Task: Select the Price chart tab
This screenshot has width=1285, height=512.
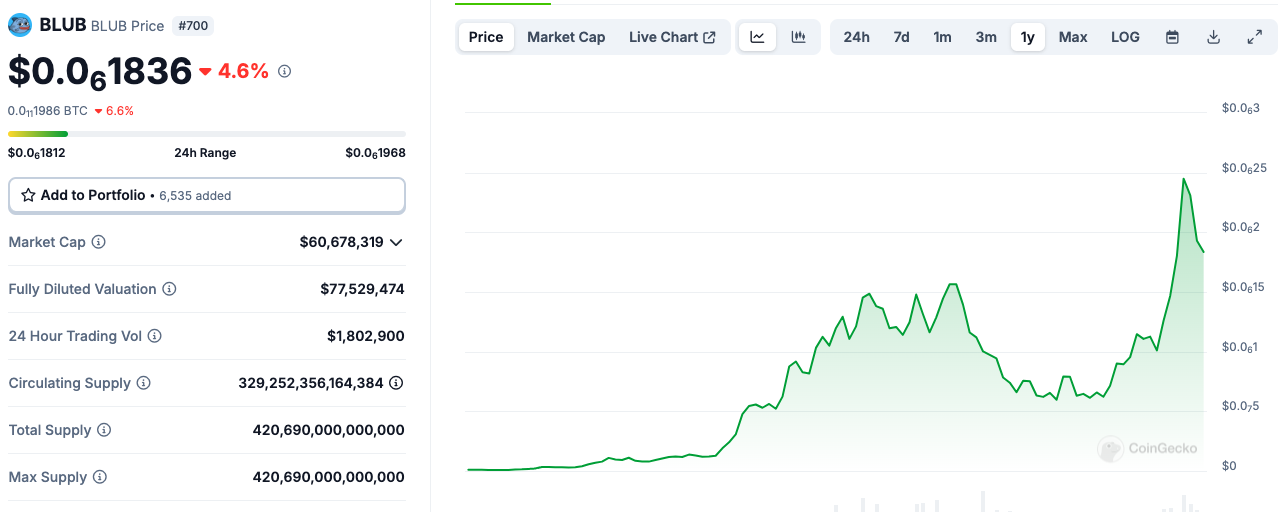Action: tap(486, 37)
